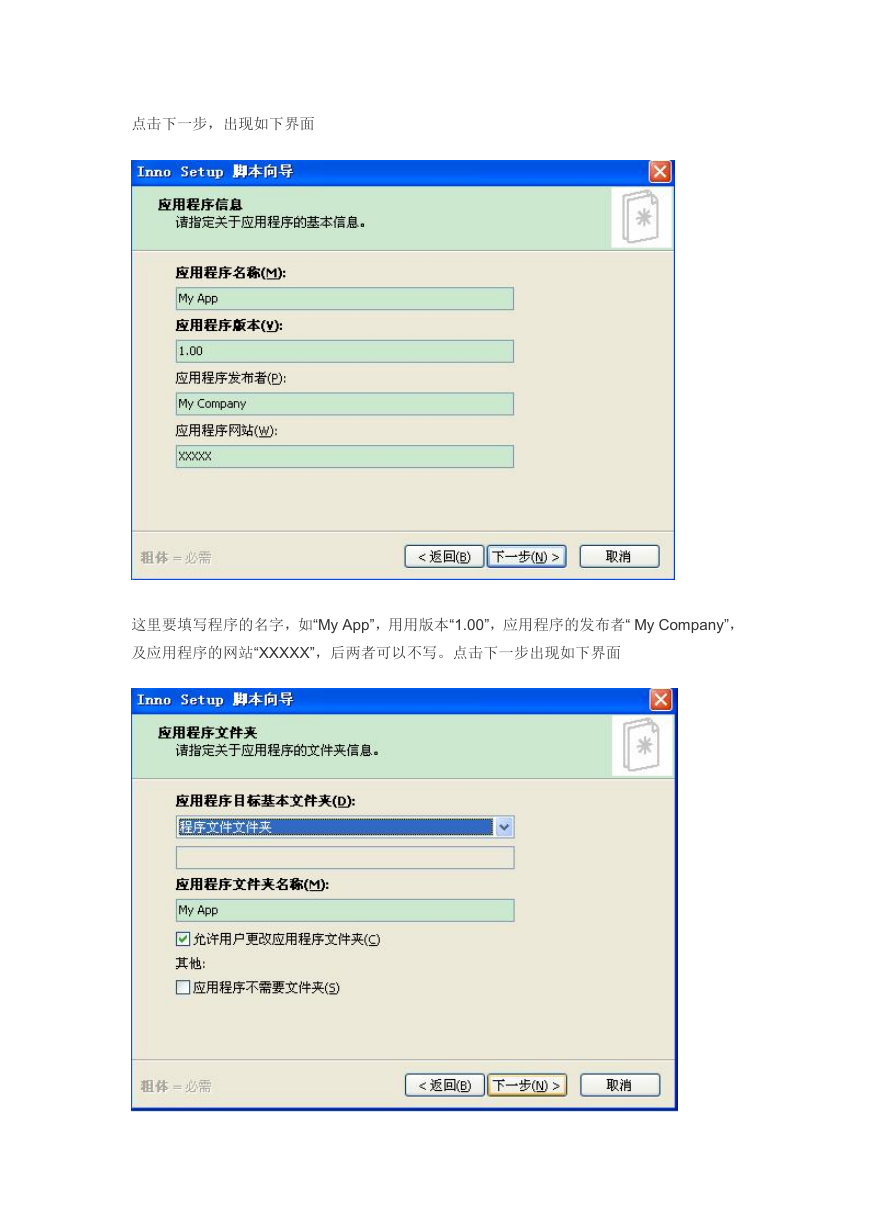
Task: Select the 程序文件文件夹 combo box text
Action: pos(335,827)
